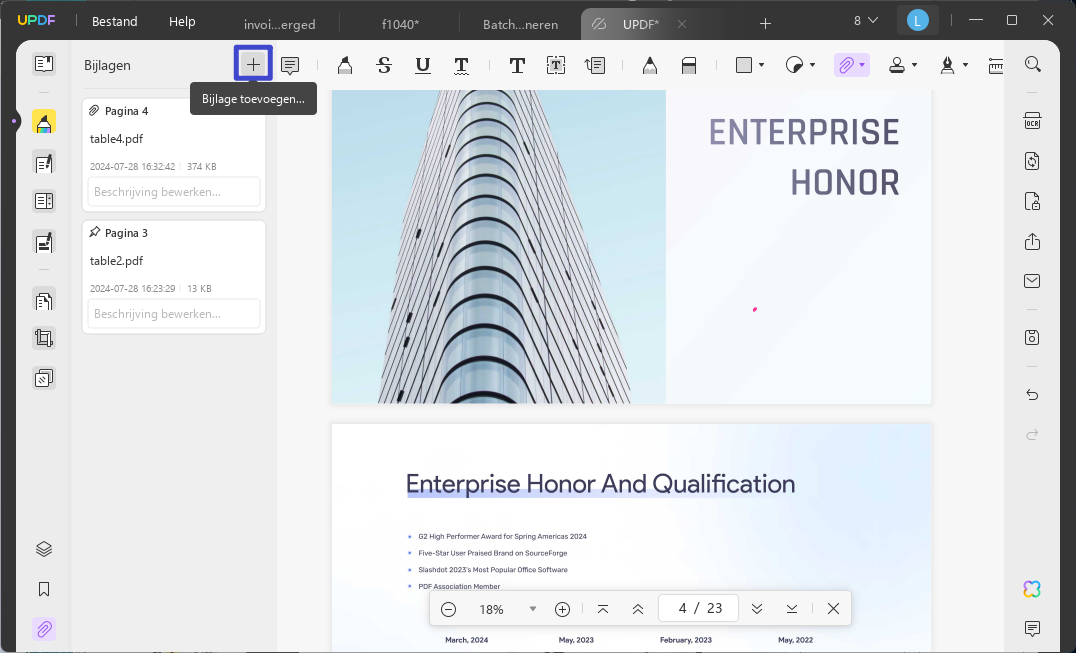Switch to edit PDF mode

click(x=44, y=163)
